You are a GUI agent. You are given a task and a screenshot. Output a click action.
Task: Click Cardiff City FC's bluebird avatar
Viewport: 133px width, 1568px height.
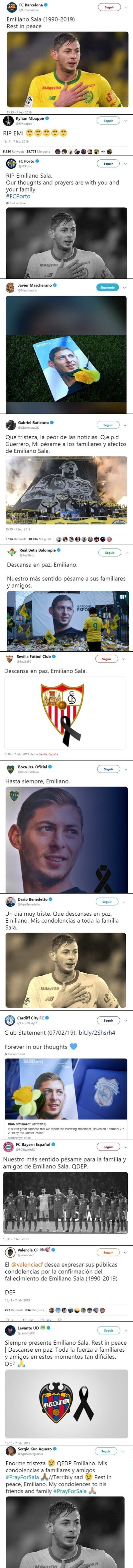(10, 1021)
